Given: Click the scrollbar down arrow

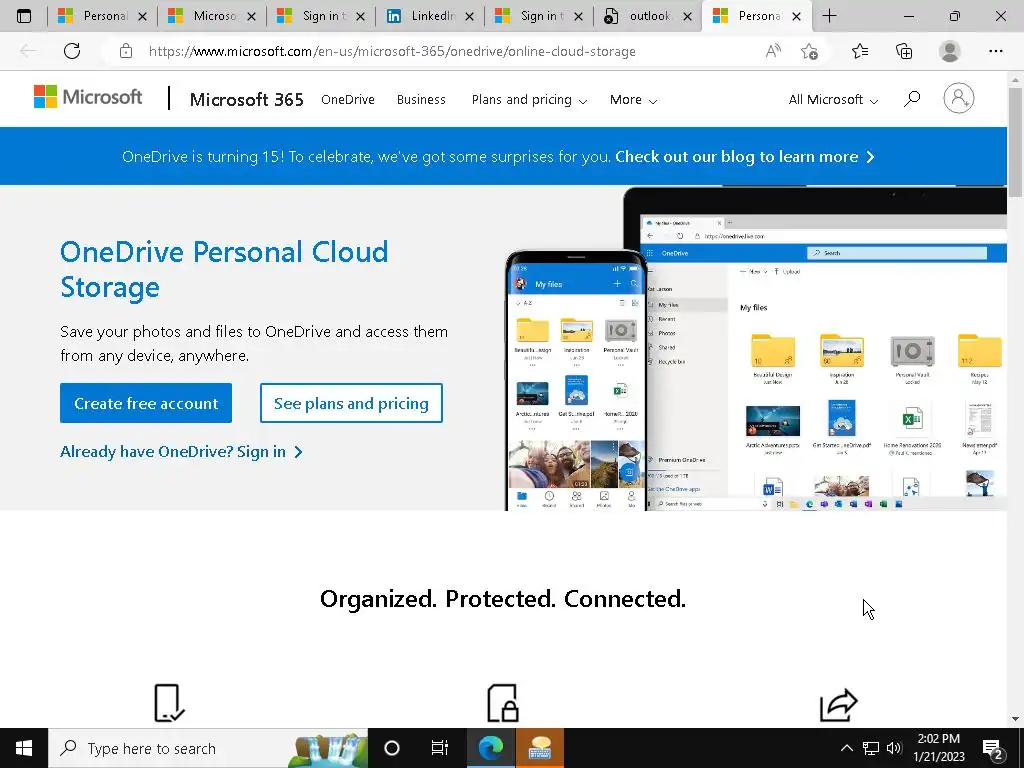Looking at the screenshot, I should pos(1016,719).
